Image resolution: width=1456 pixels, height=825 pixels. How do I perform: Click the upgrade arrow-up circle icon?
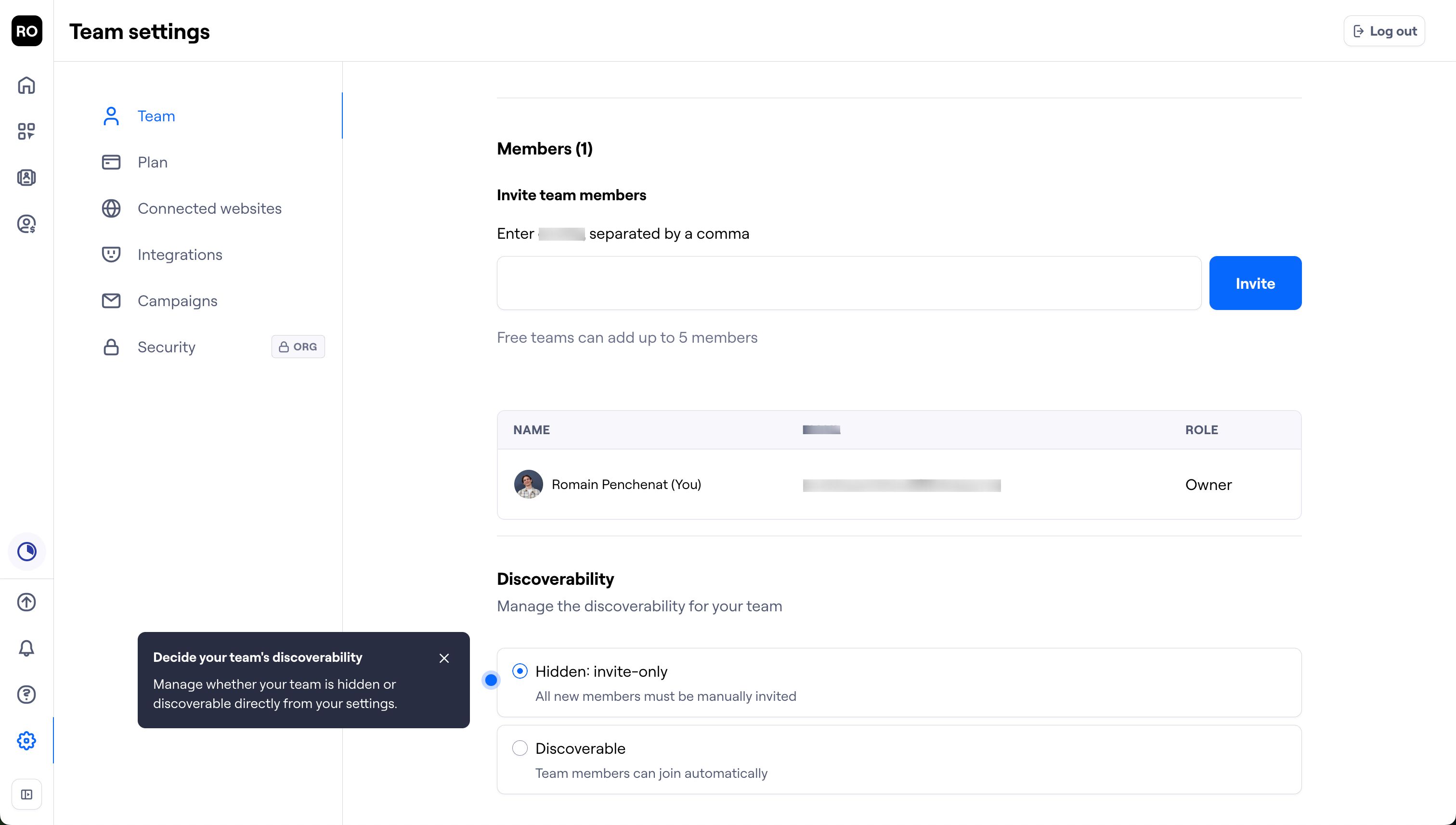point(26,602)
